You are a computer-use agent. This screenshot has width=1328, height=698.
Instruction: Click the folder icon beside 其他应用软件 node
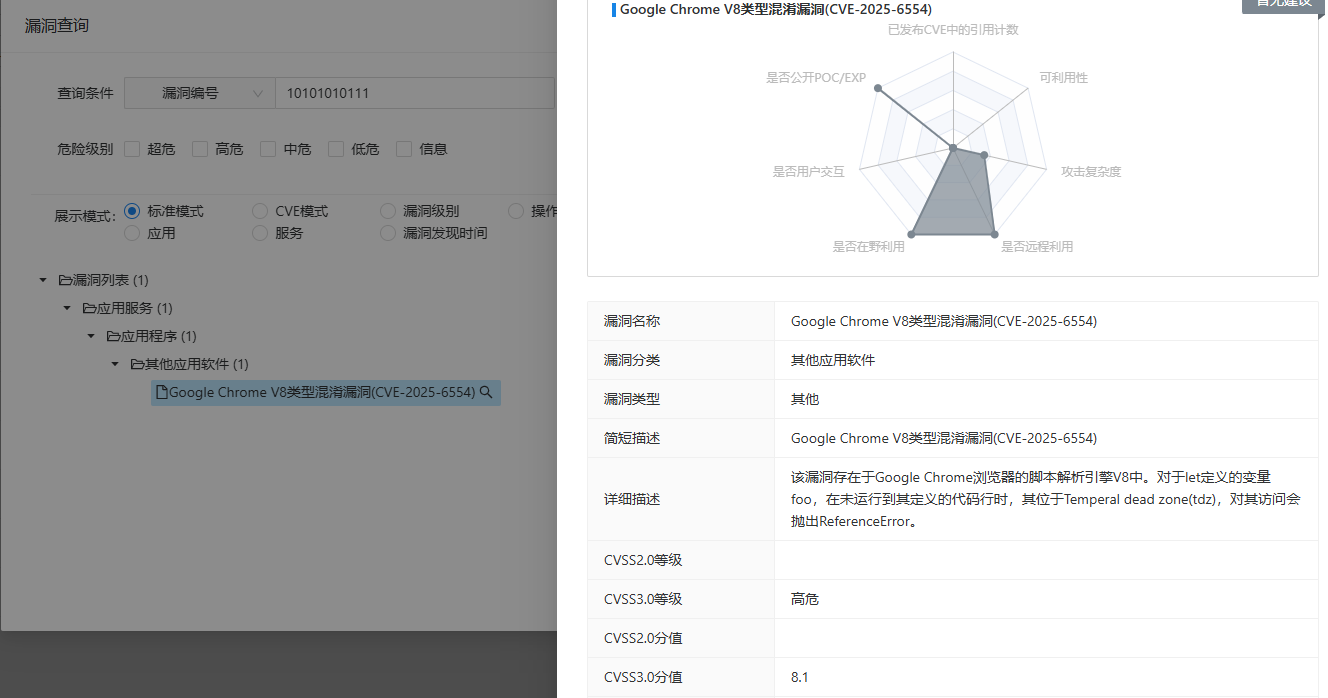point(136,364)
